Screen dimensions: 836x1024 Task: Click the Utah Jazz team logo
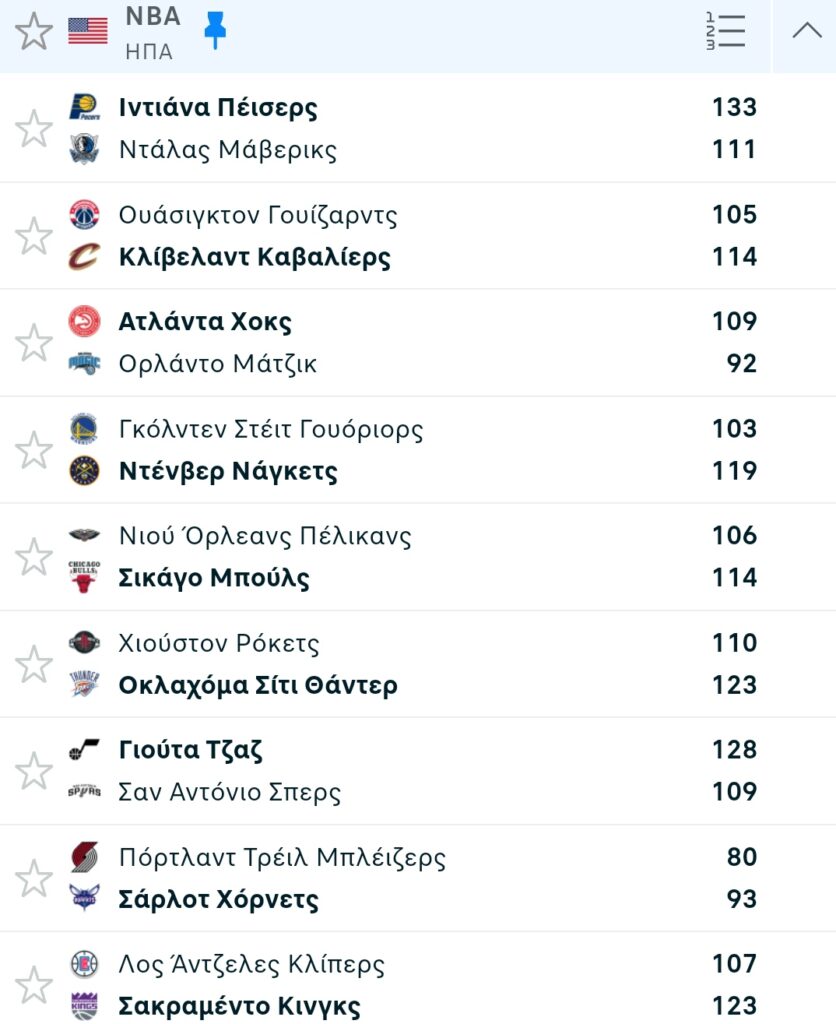[84, 749]
